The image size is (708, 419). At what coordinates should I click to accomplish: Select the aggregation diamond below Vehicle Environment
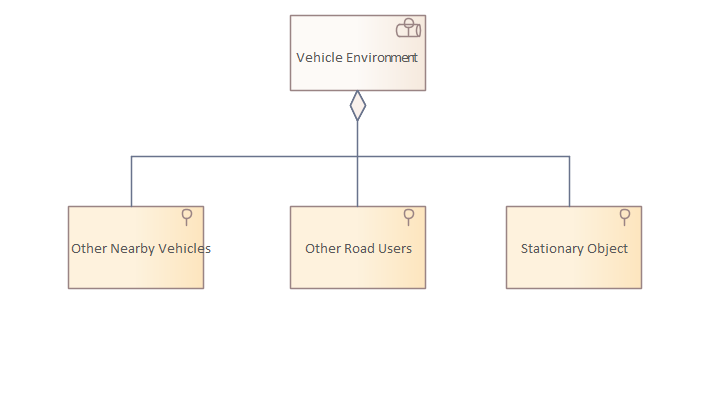point(358,105)
